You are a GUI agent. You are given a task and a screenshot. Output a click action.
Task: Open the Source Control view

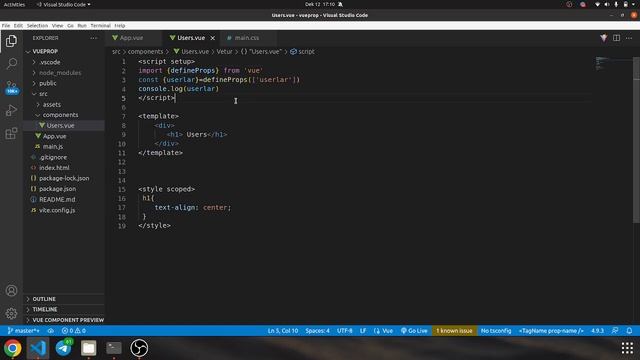tap(11, 87)
